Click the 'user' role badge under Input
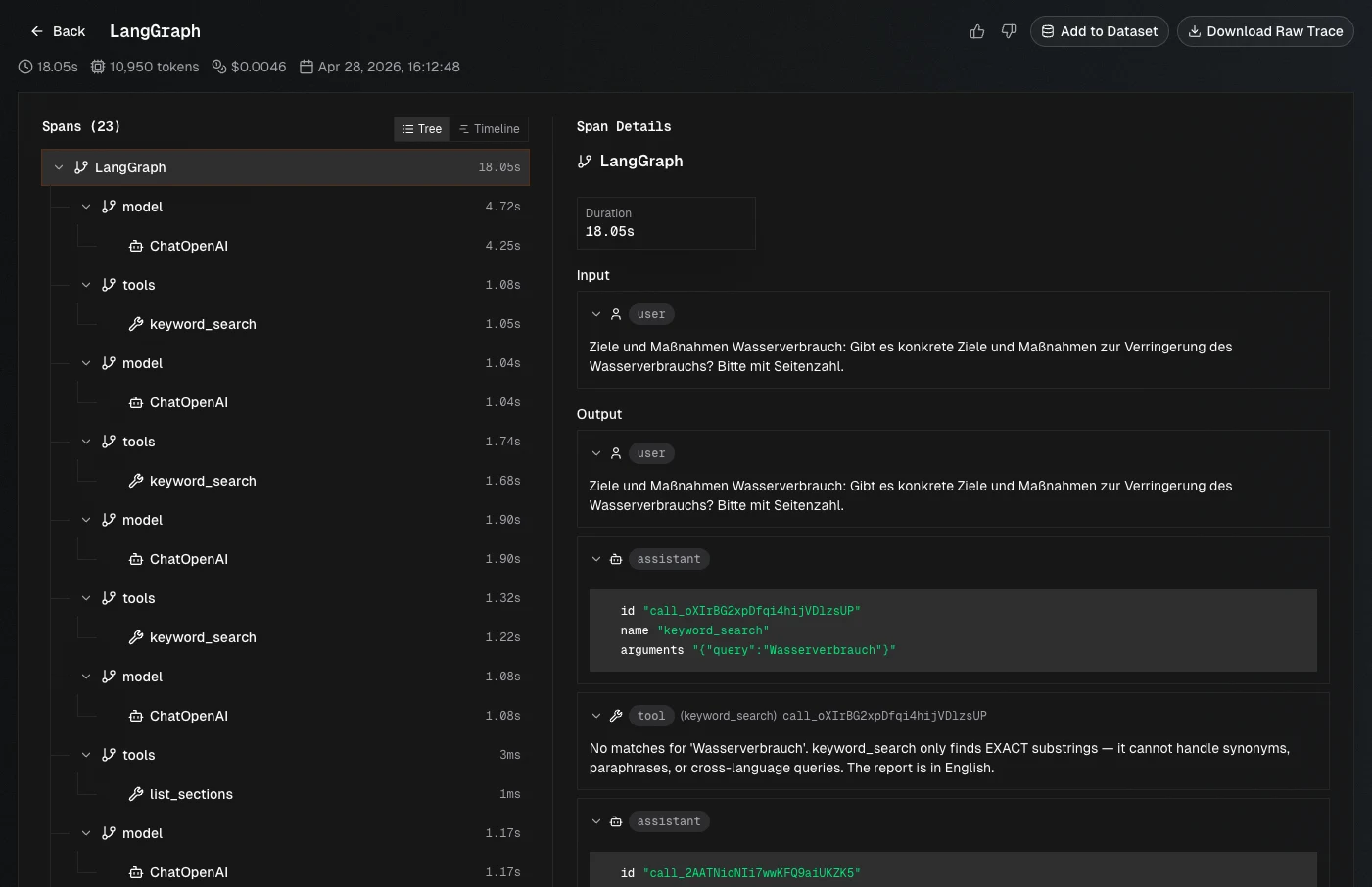Screen dimensions: 1372x887 tap(651, 314)
